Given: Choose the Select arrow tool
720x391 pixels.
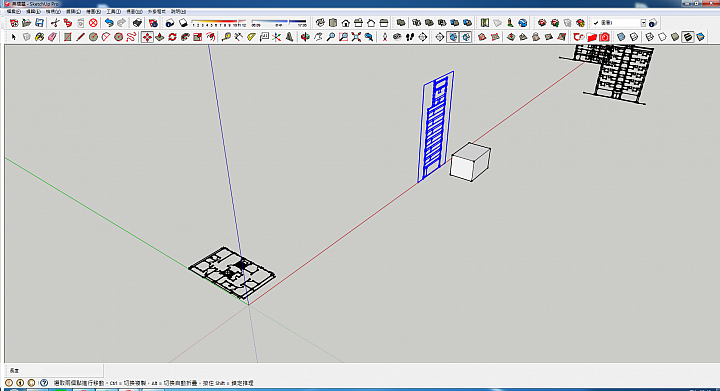Looking at the screenshot, I should [14, 37].
